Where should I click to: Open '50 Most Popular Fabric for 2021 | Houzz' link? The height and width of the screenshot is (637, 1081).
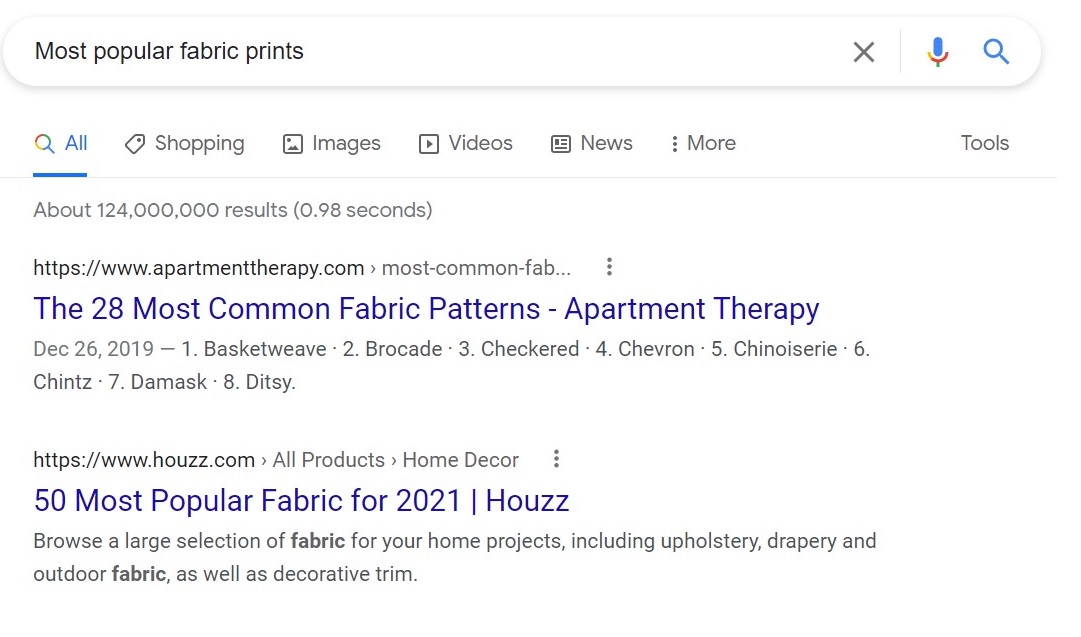301,500
